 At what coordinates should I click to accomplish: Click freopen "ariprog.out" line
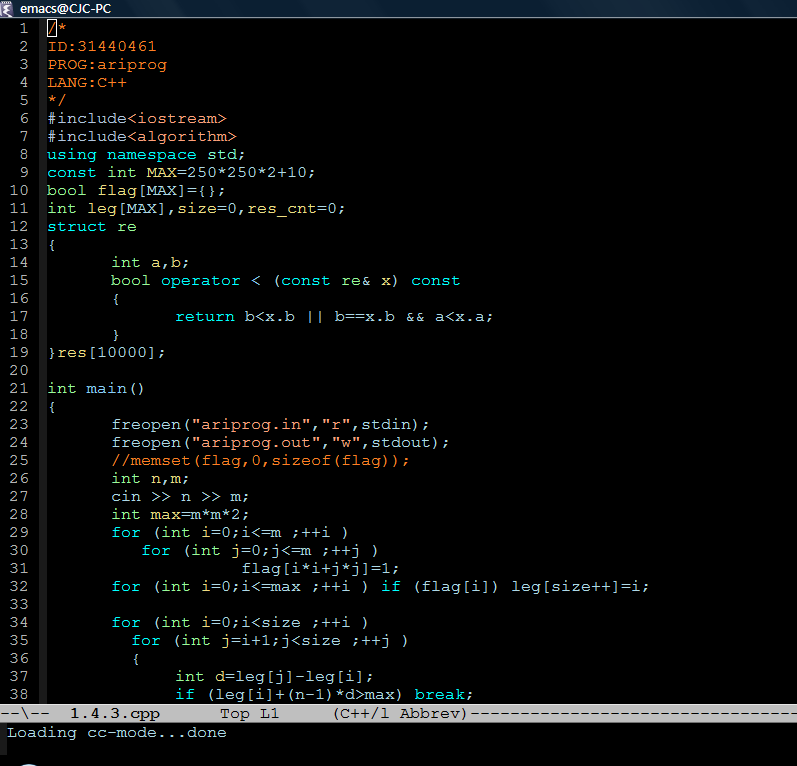point(280,442)
